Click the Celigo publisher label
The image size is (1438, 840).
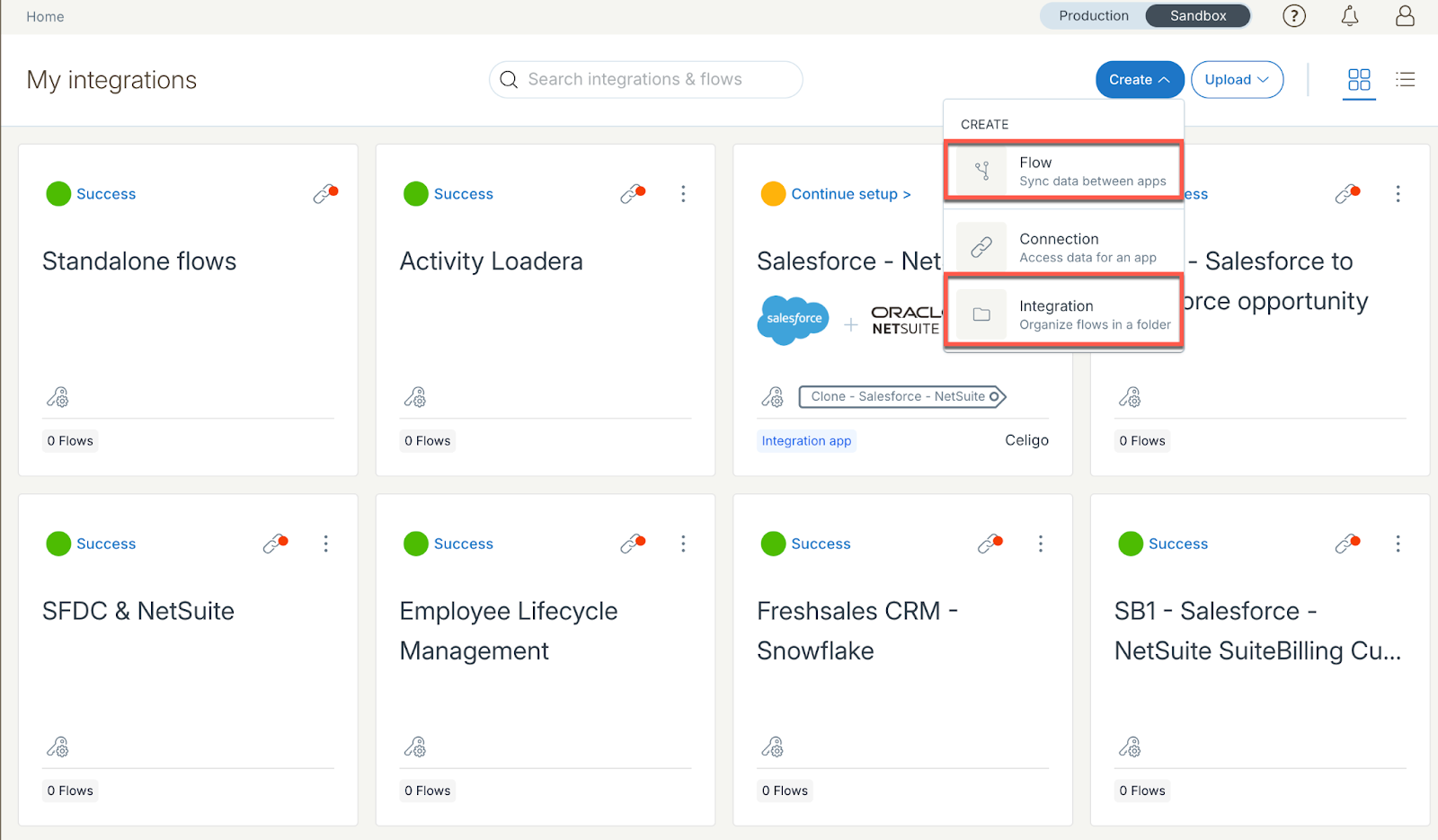(x=1026, y=440)
